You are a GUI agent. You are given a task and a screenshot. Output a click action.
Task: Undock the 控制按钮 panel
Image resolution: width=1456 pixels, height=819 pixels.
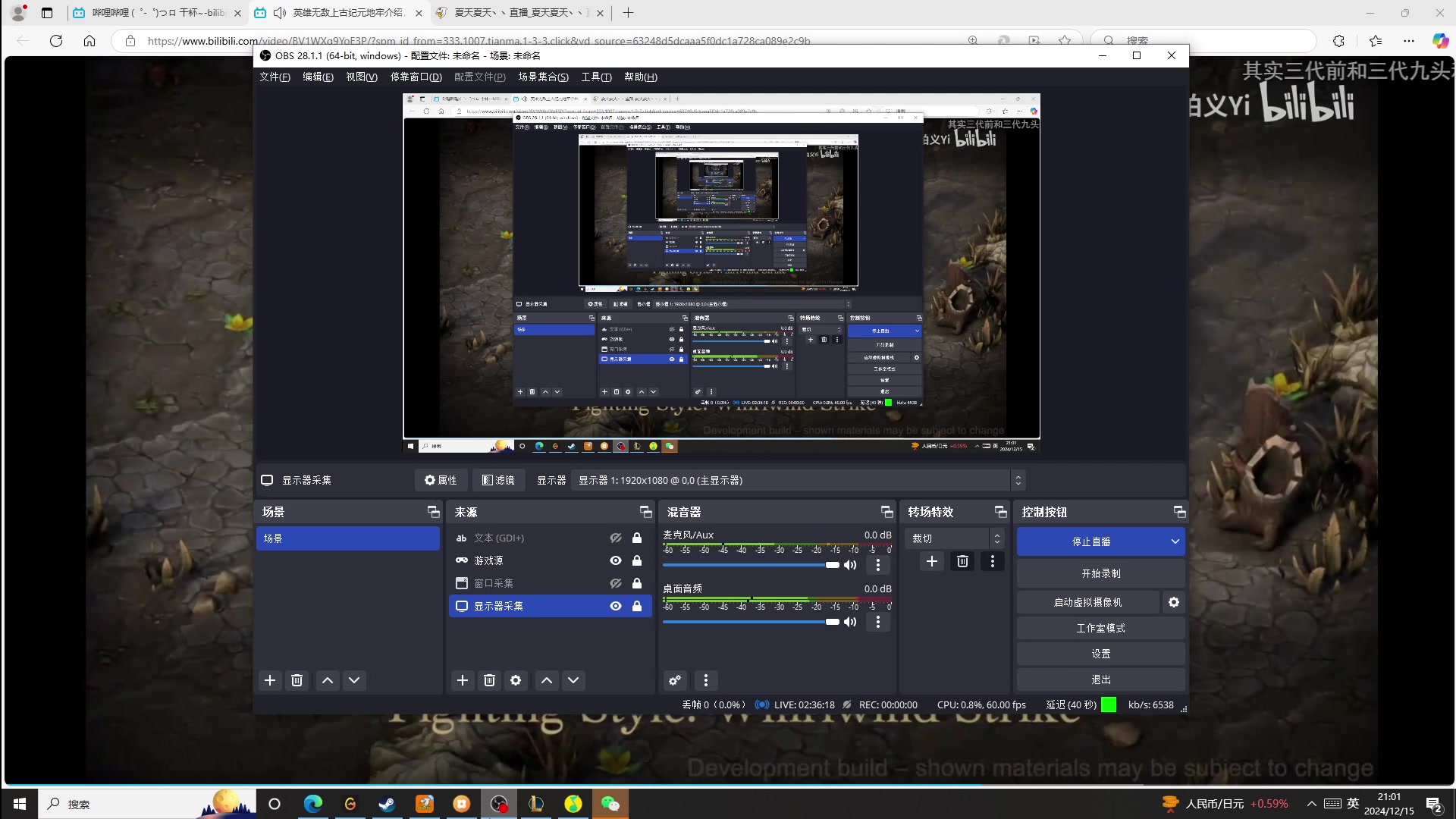click(x=1179, y=512)
